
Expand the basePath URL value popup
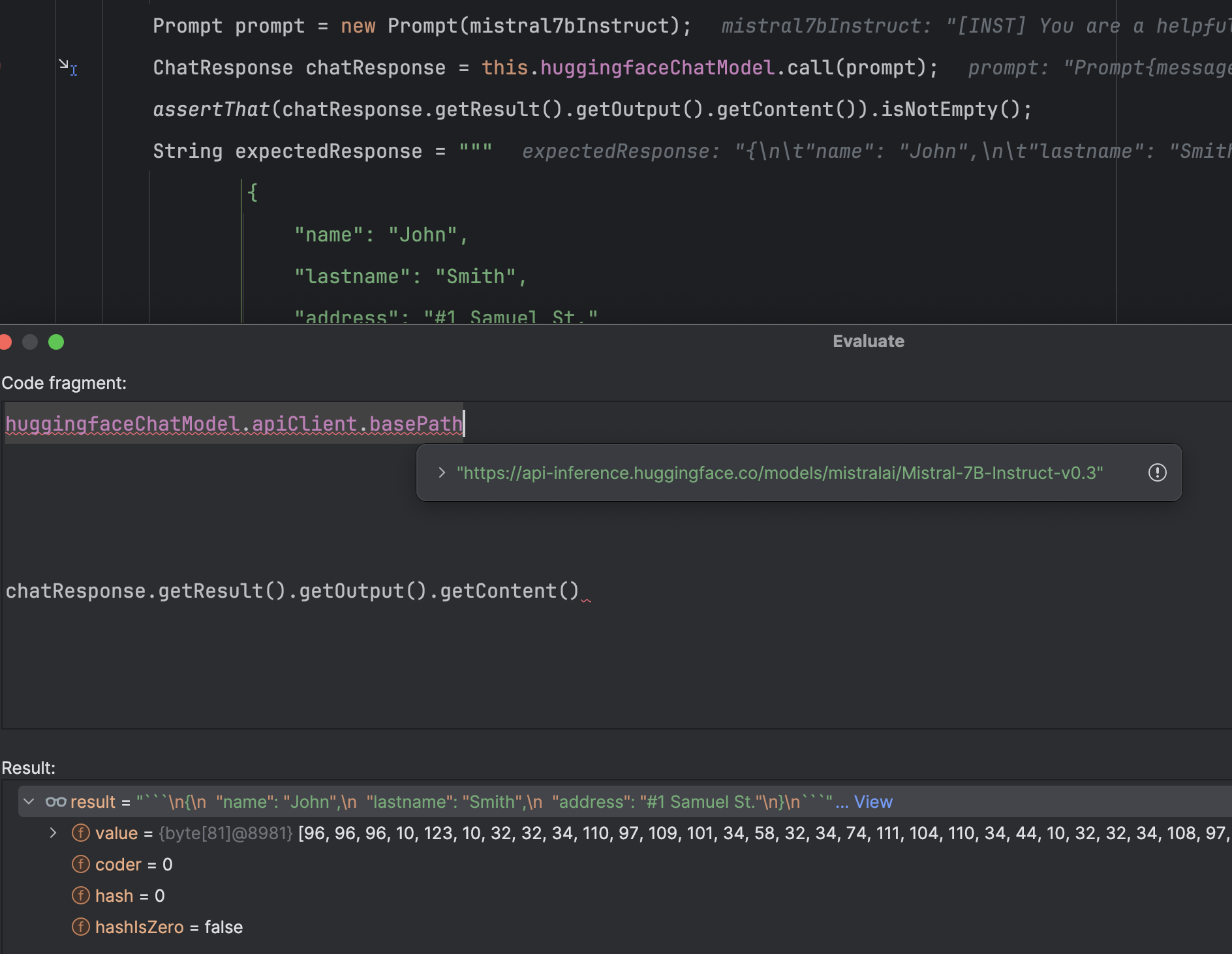(442, 472)
